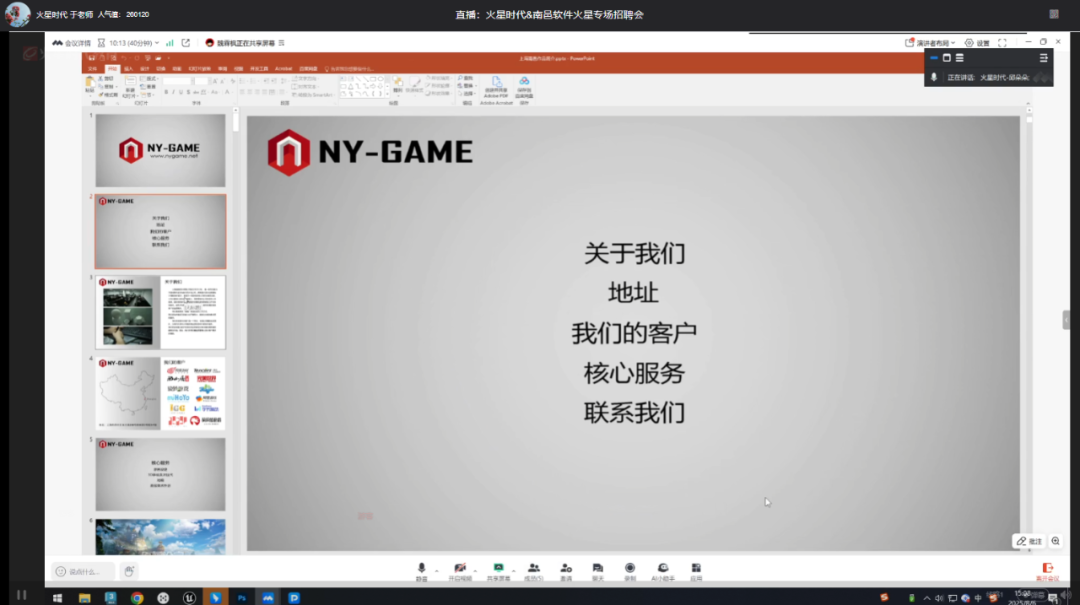Open the meeting members list
Image resolution: width=1080 pixels, height=605 pixels.
[x=534, y=571]
